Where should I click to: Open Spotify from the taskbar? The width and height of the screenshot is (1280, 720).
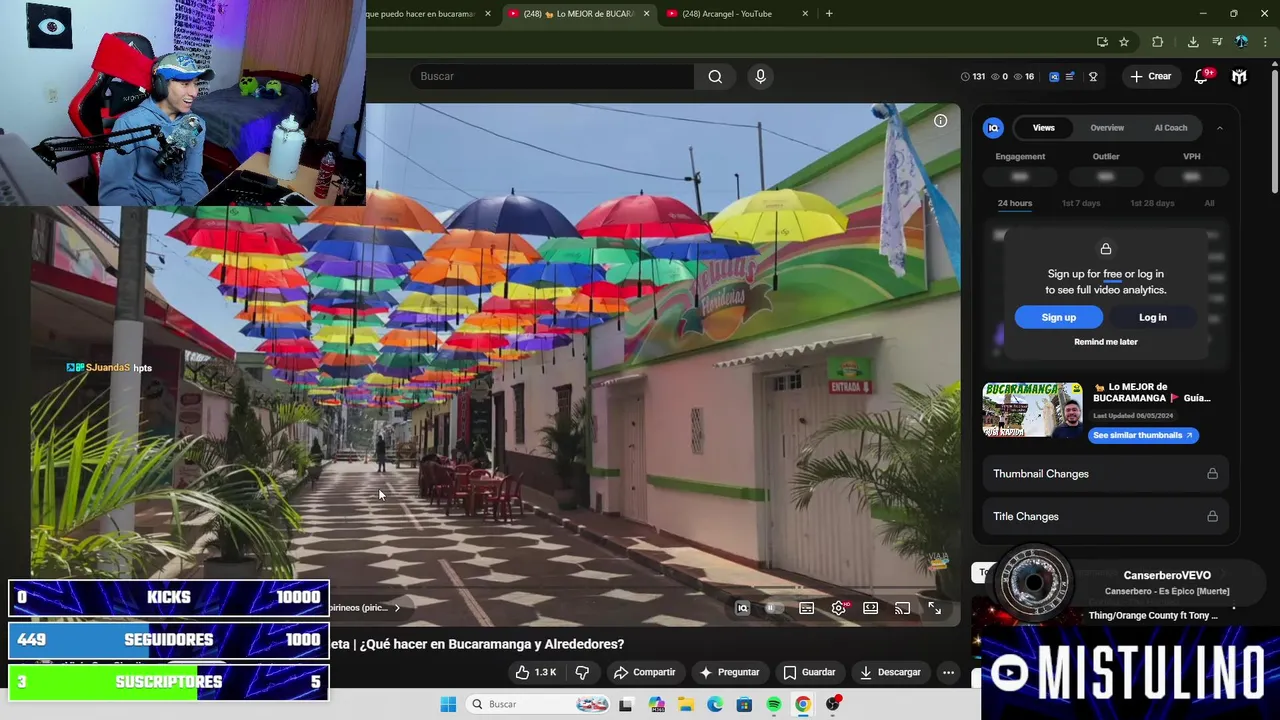click(774, 704)
